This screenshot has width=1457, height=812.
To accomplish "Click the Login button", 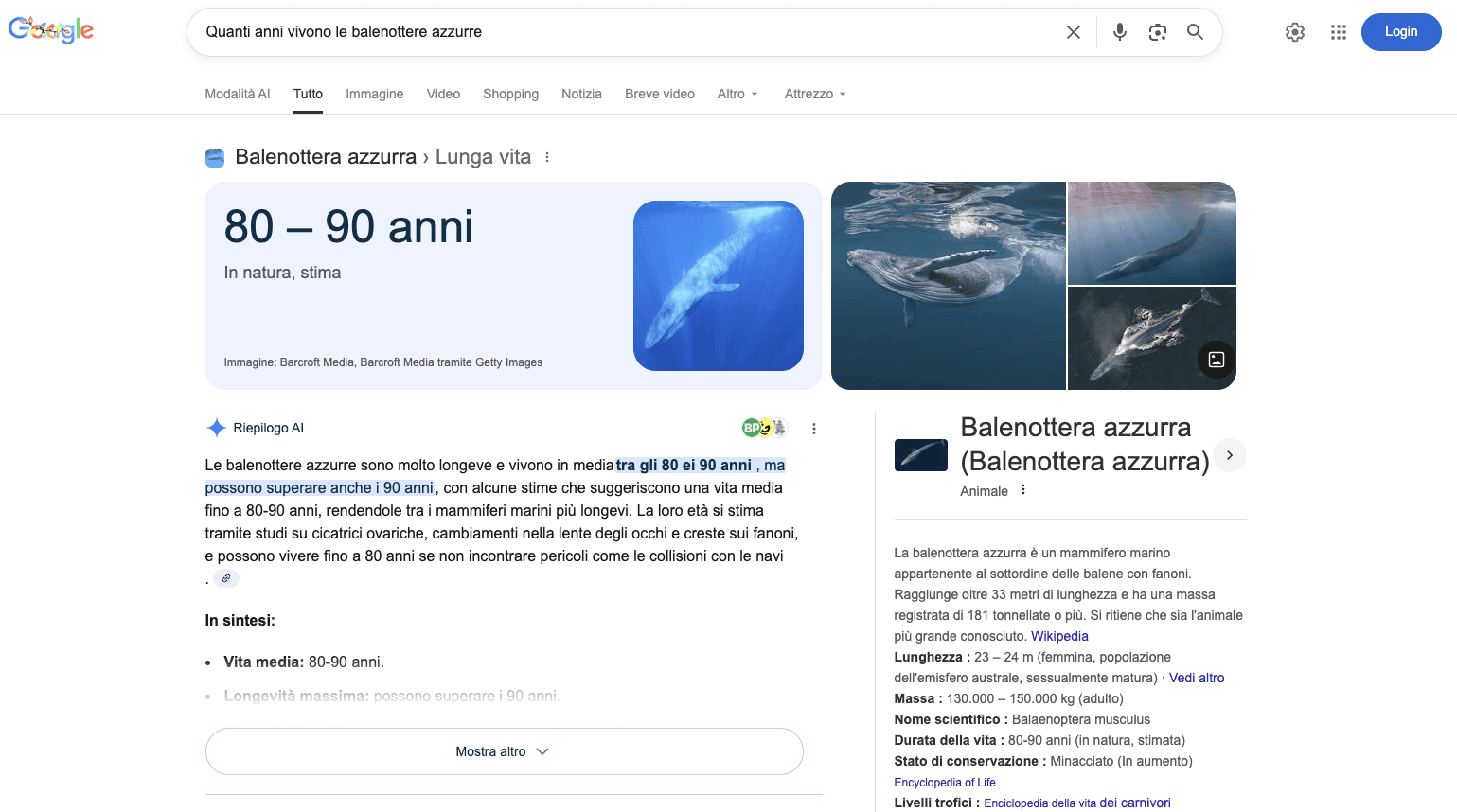I will pos(1400,31).
